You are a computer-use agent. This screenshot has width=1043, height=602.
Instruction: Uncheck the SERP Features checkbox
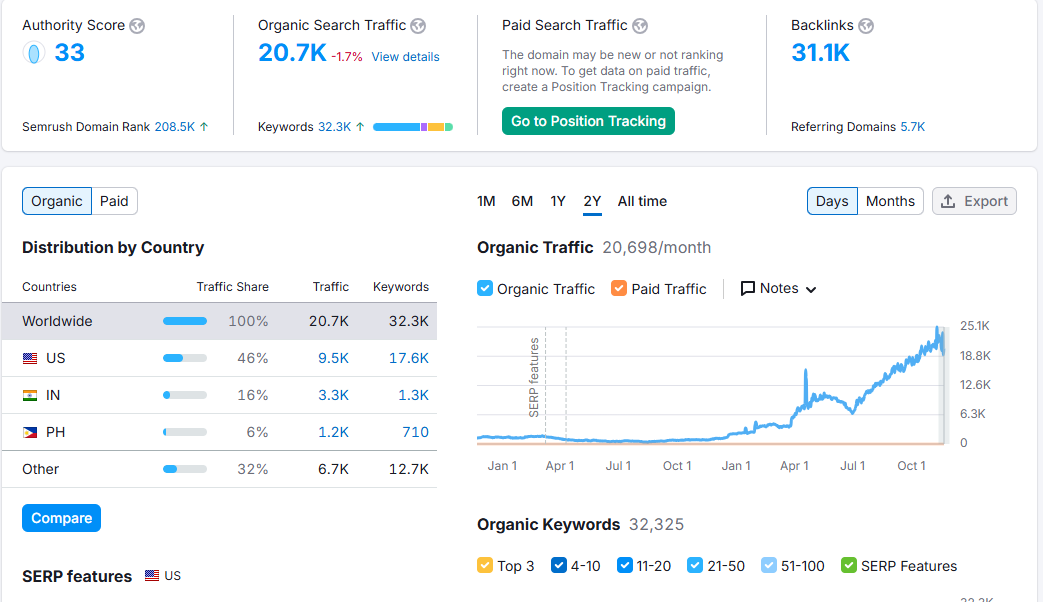point(849,565)
